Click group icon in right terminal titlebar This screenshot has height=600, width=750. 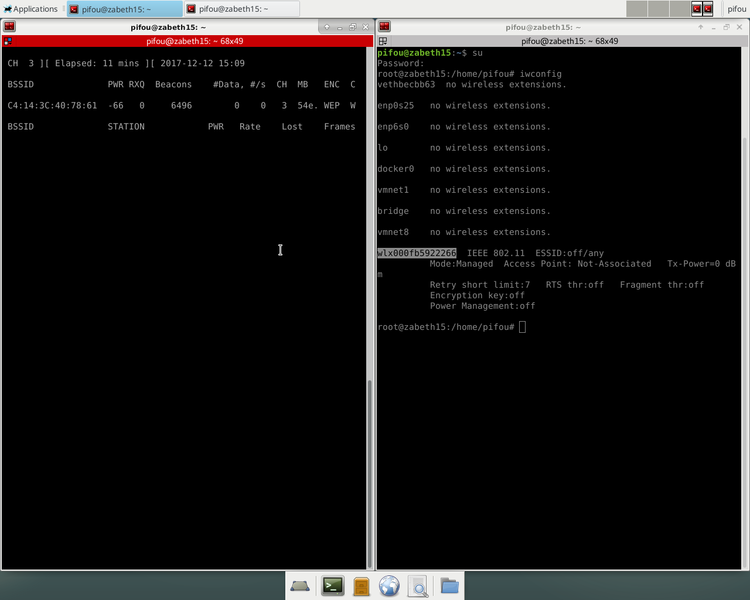(385, 41)
